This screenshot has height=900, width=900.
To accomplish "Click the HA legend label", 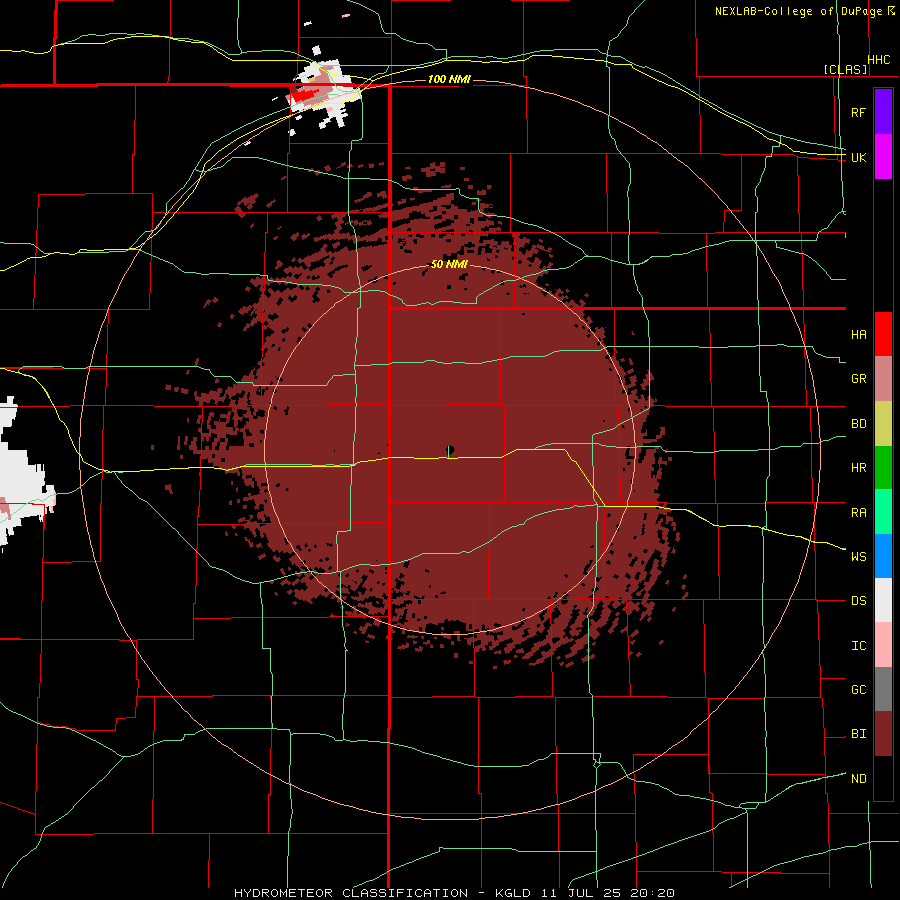I will tap(858, 334).
